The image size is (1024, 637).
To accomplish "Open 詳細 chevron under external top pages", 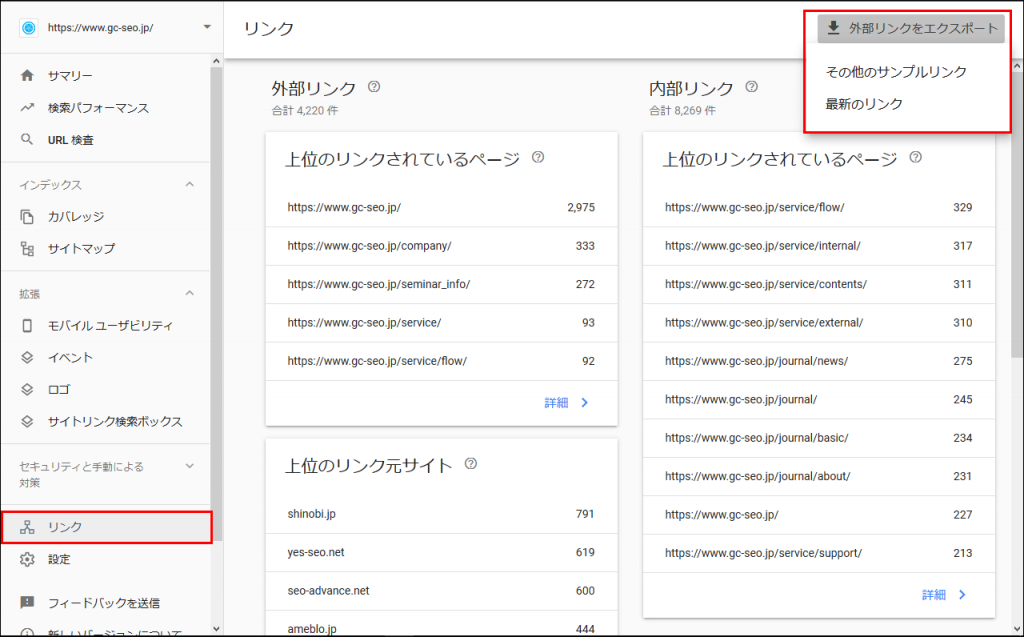I will (585, 402).
